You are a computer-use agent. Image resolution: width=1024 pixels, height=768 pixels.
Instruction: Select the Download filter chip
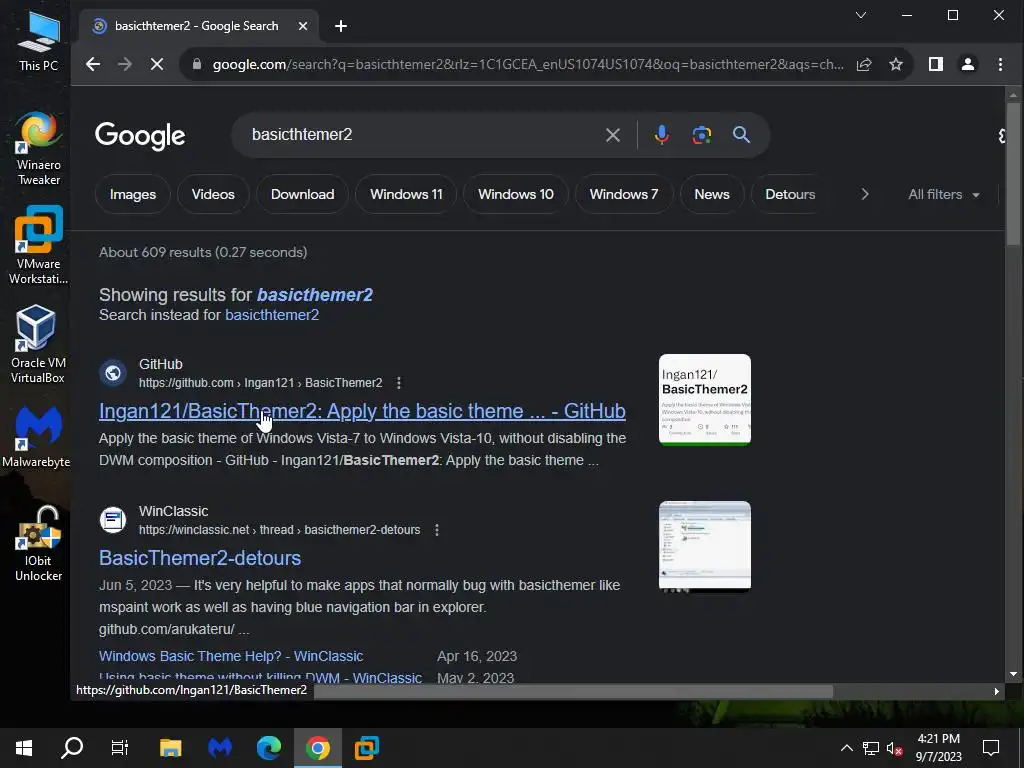click(302, 194)
